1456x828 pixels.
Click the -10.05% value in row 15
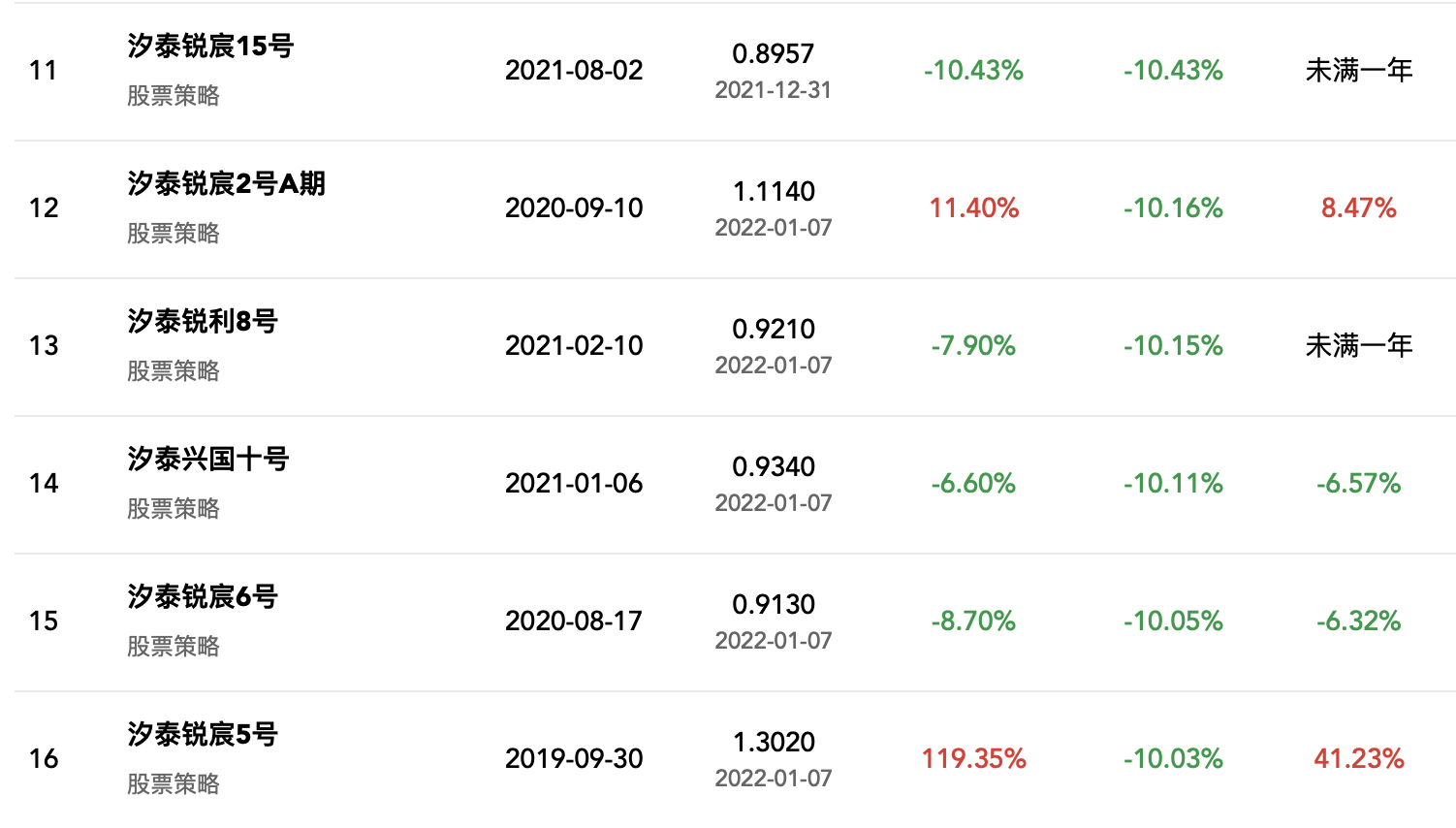click(1173, 621)
